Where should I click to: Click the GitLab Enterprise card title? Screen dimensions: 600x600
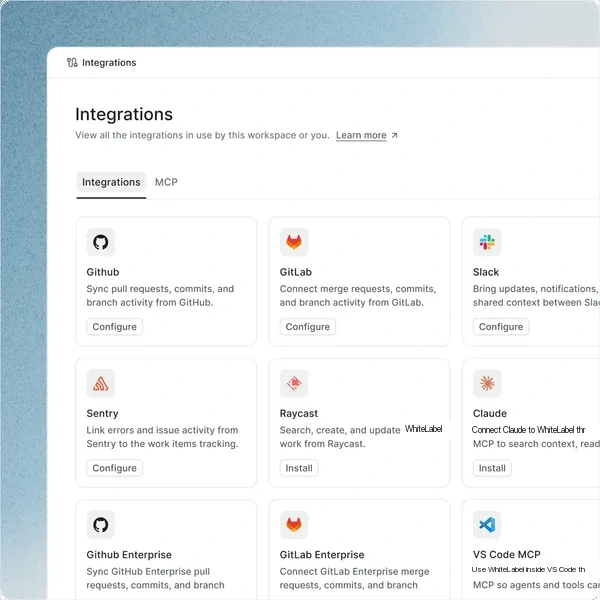tap(322, 554)
